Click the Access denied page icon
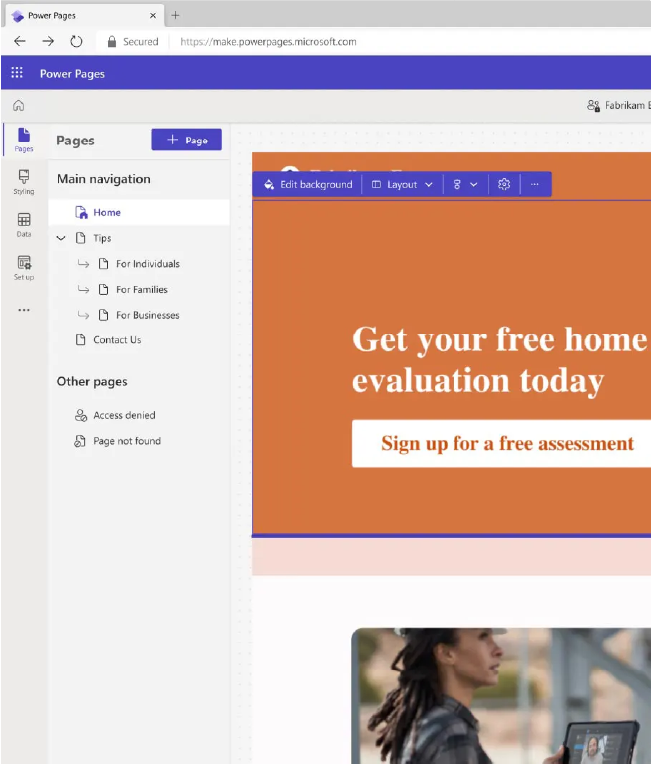 click(81, 415)
